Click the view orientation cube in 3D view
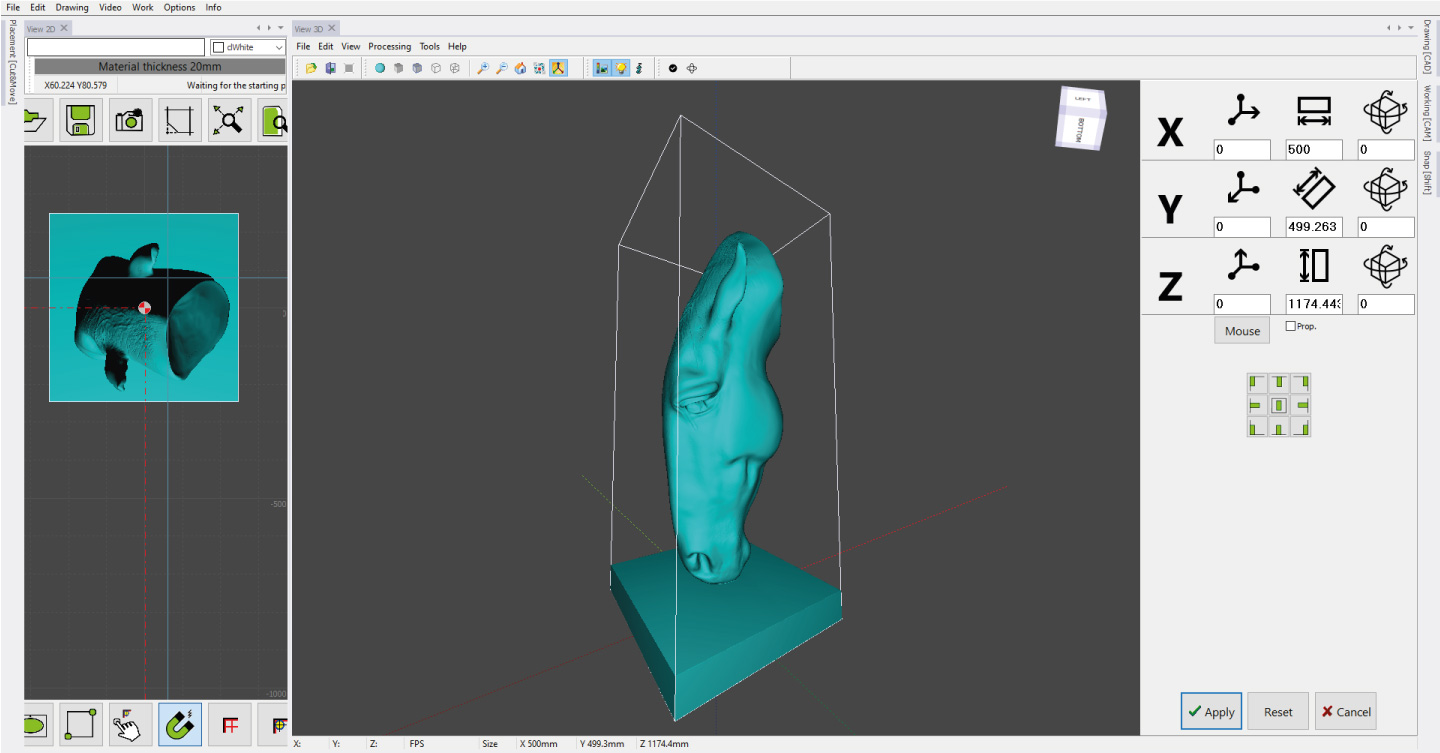Image resolution: width=1440 pixels, height=753 pixels. tap(1081, 118)
